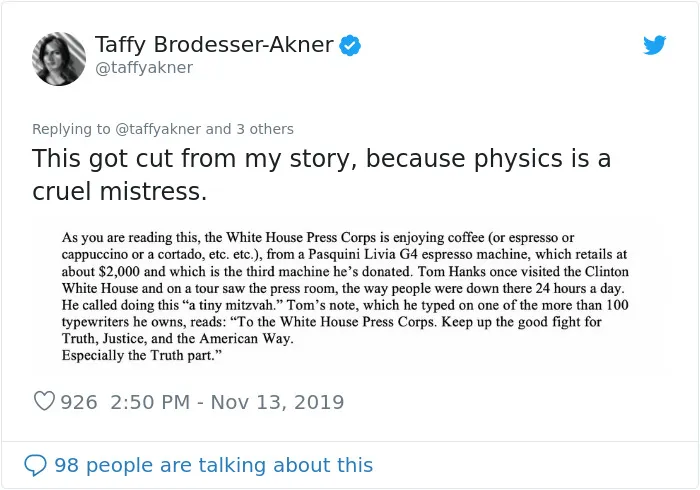Click the speech bubble reply icon

pyautogui.click(x=35, y=465)
